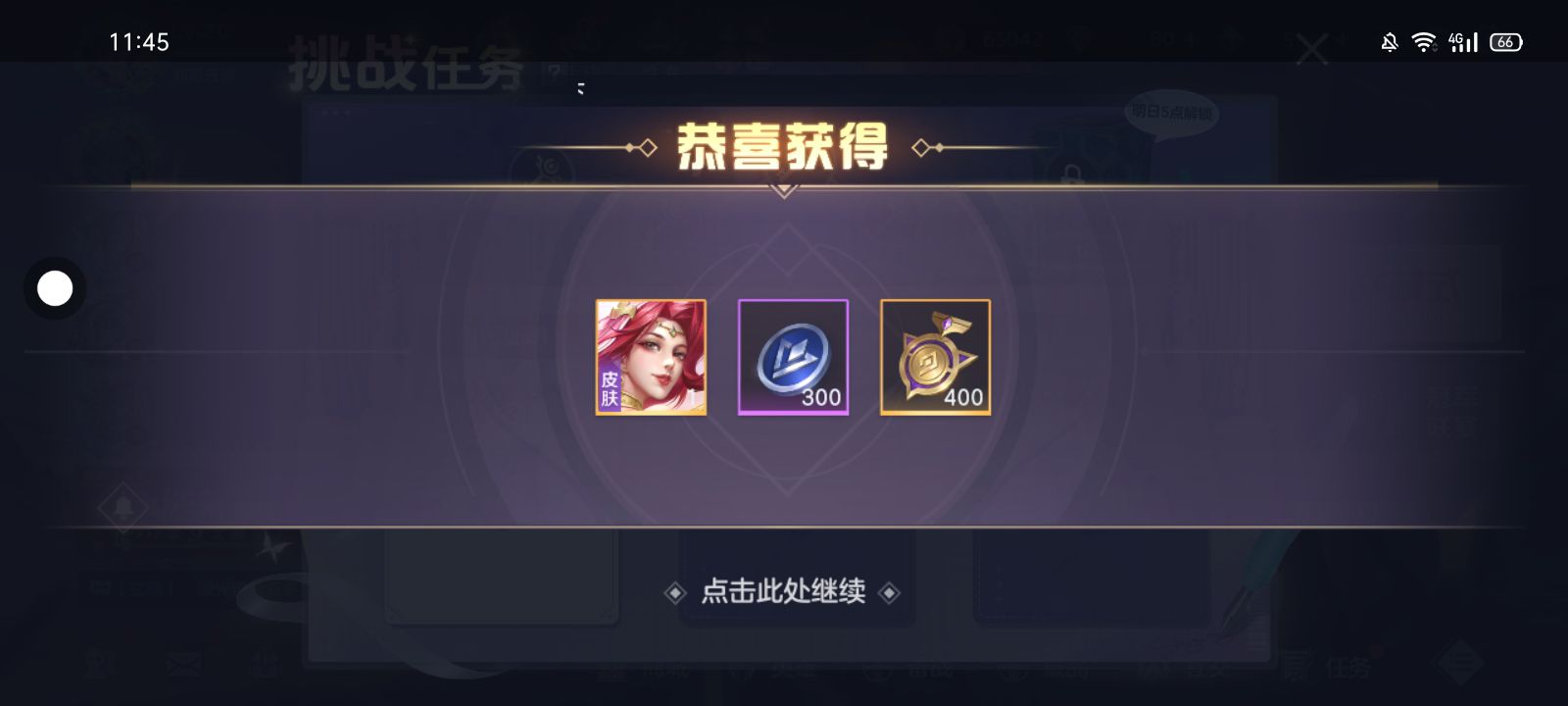
Task: Tap the 11:45 clock in status bar
Action: tap(139, 42)
